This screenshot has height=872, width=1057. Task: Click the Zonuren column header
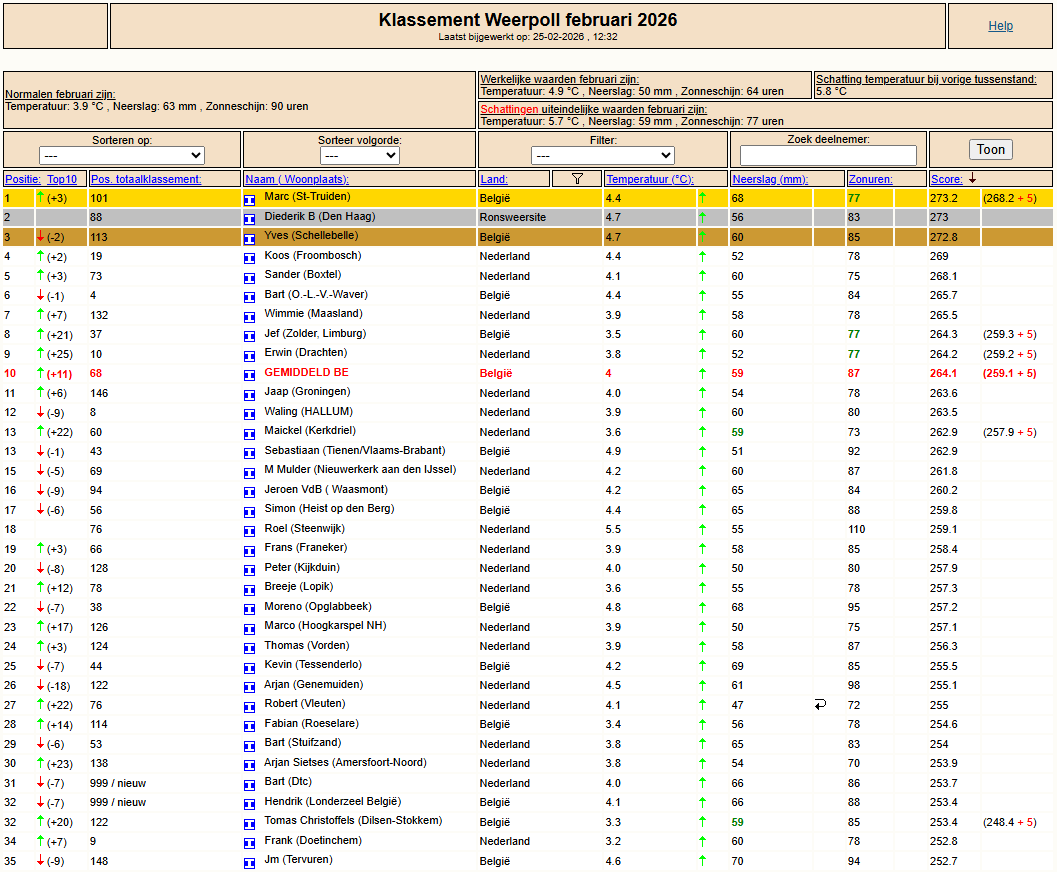[871, 179]
